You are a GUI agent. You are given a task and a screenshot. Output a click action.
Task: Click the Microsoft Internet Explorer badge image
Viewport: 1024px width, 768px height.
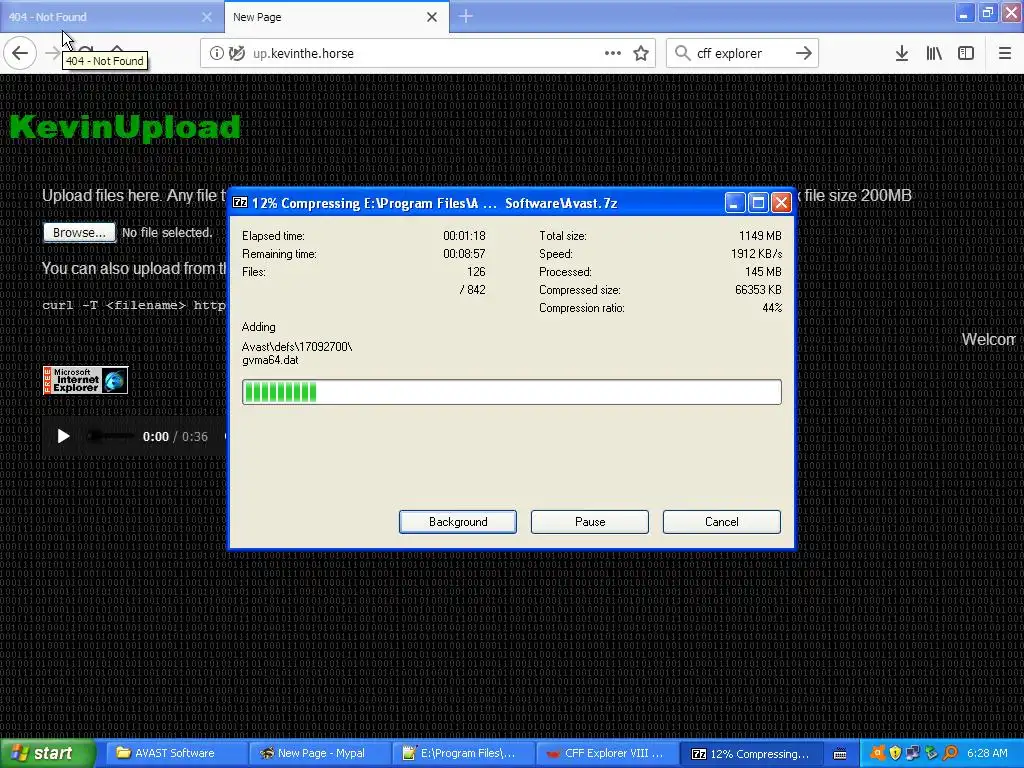click(x=85, y=380)
